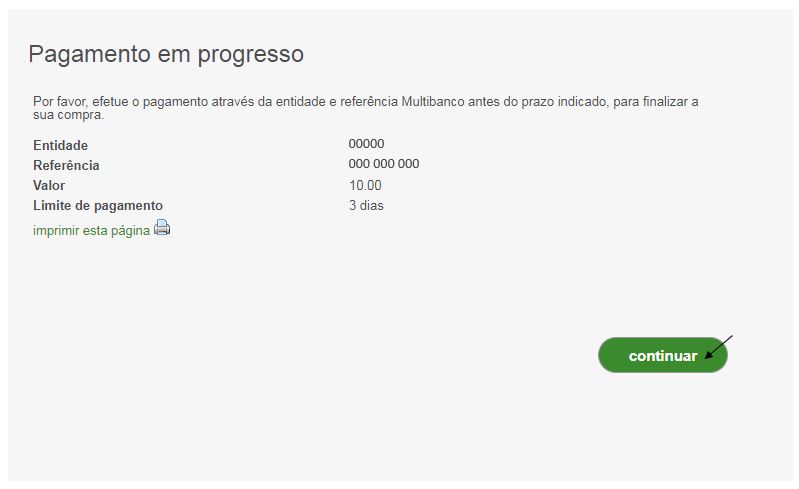
Task: Select the amount value 10.00
Action: tap(365, 185)
